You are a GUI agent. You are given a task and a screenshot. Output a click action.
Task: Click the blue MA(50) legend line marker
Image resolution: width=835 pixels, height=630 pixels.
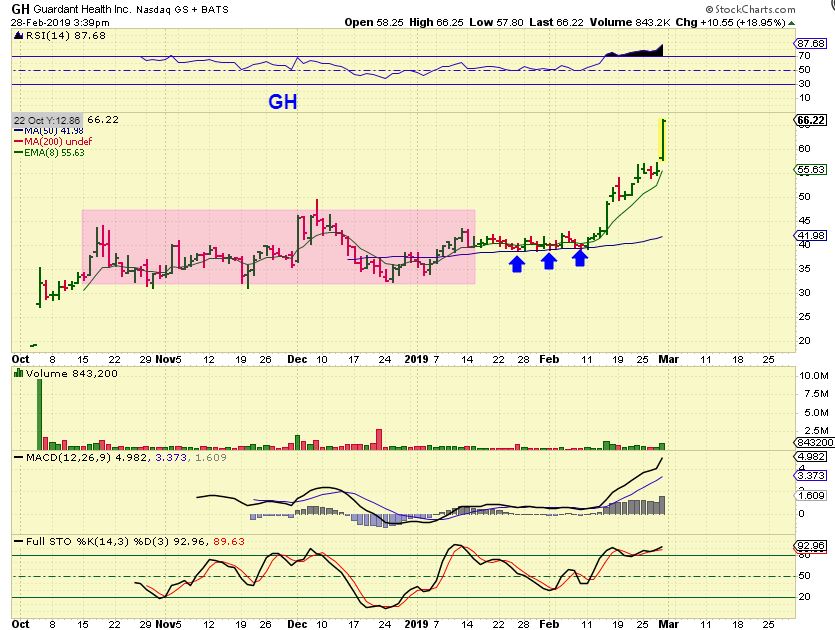pos(19,131)
